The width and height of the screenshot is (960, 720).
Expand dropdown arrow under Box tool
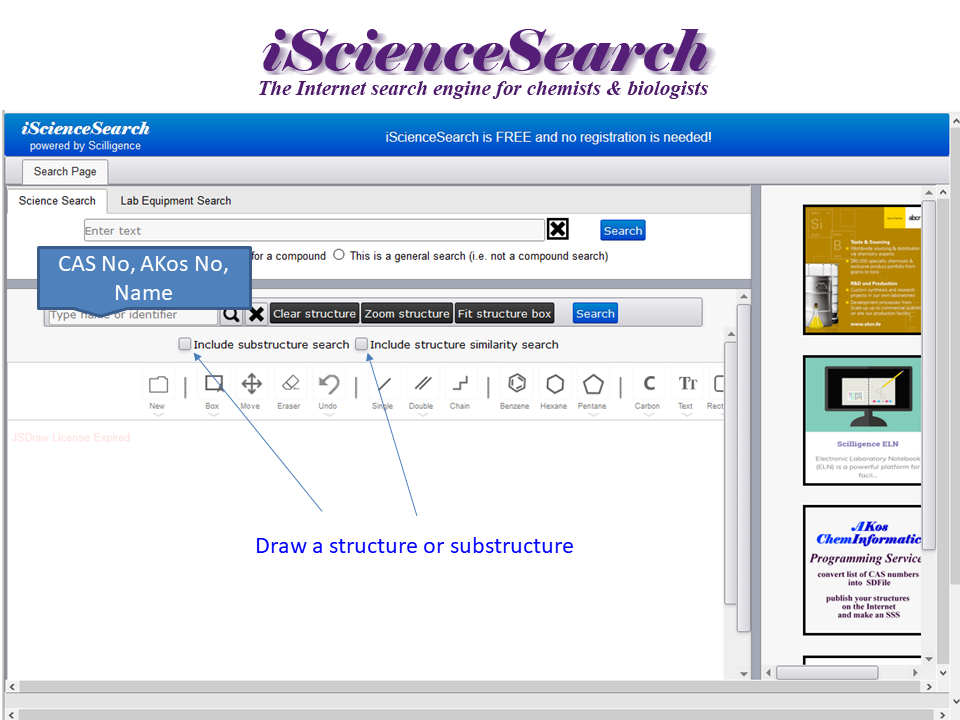click(213, 414)
